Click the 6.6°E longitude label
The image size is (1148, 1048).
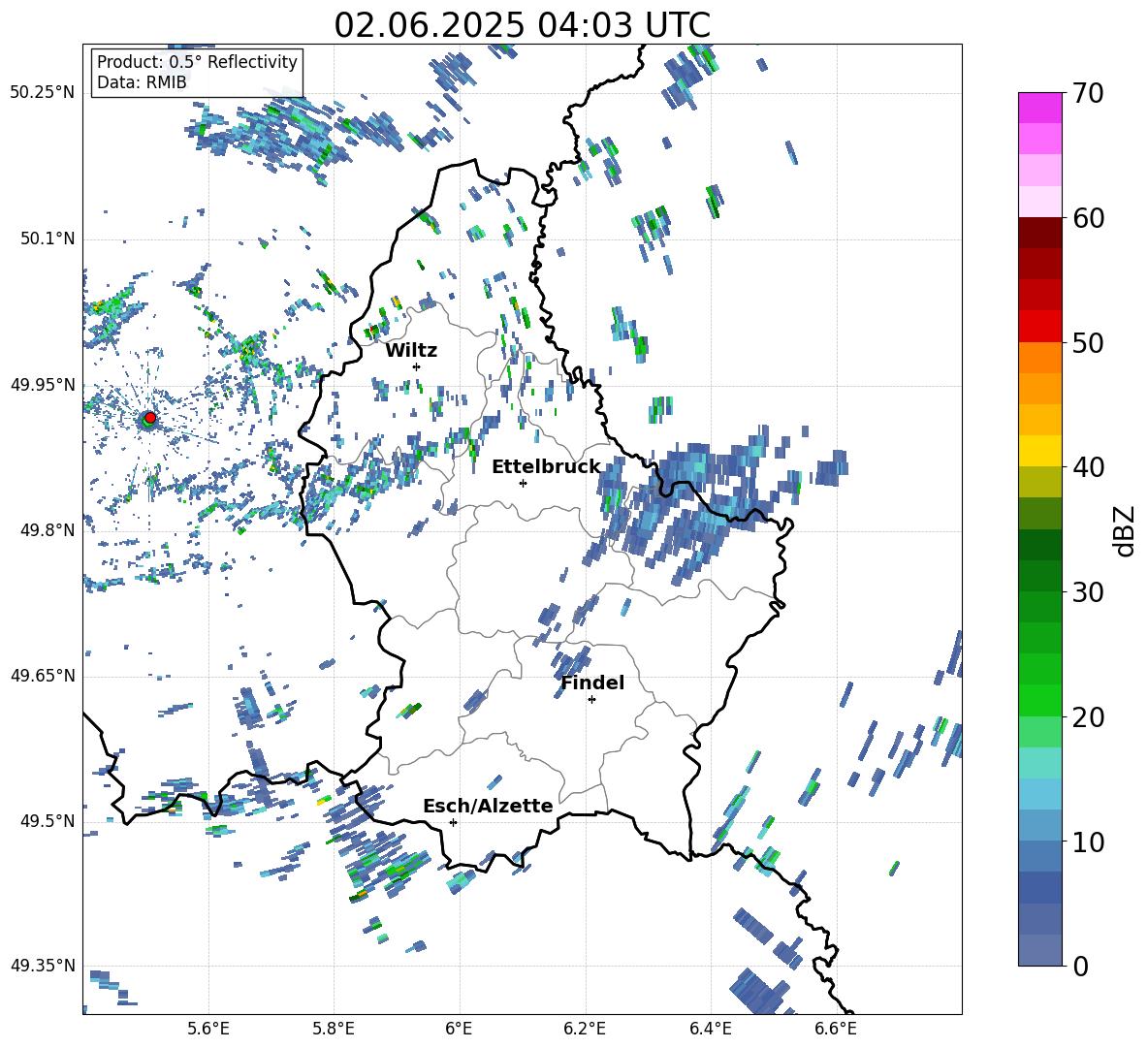click(836, 1029)
